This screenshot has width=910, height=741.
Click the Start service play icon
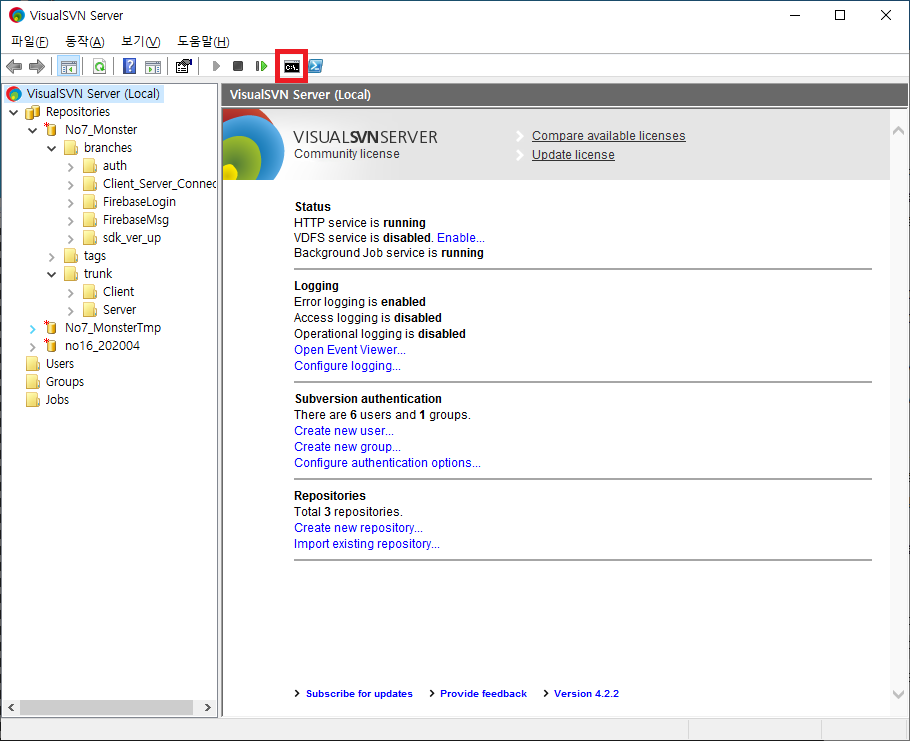tap(216, 66)
